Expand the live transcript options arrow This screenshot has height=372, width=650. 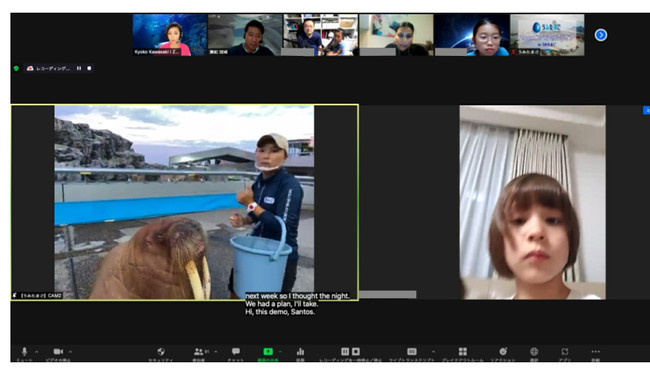pyautogui.click(x=433, y=352)
